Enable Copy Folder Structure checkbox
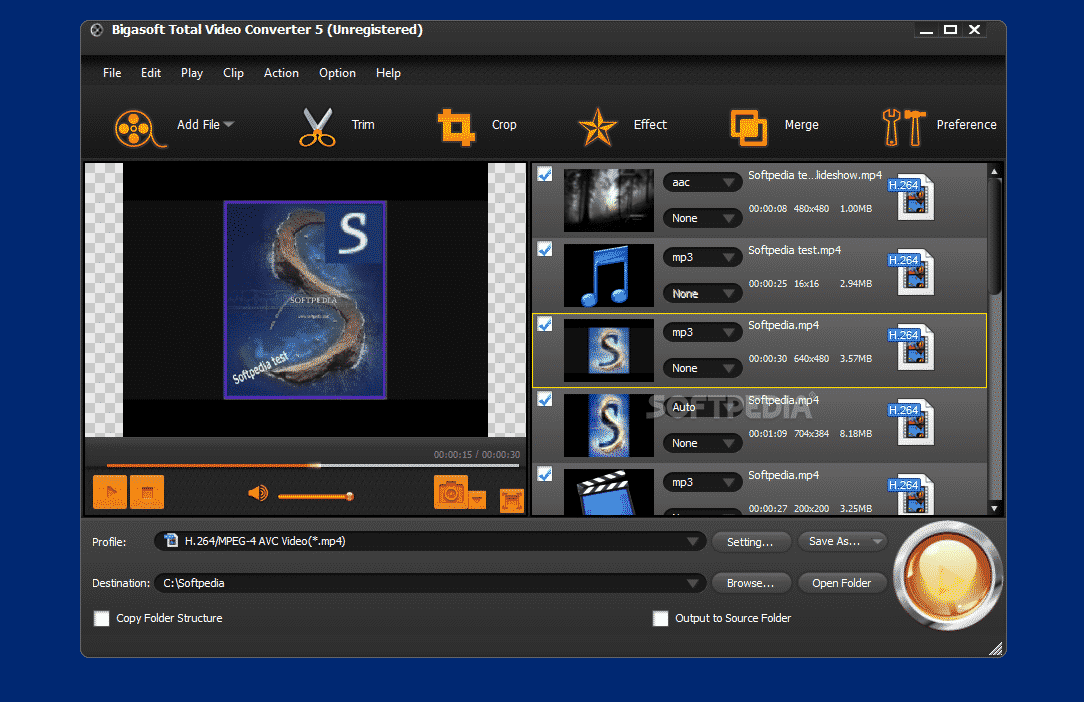This screenshot has width=1084, height=702. 102,619
